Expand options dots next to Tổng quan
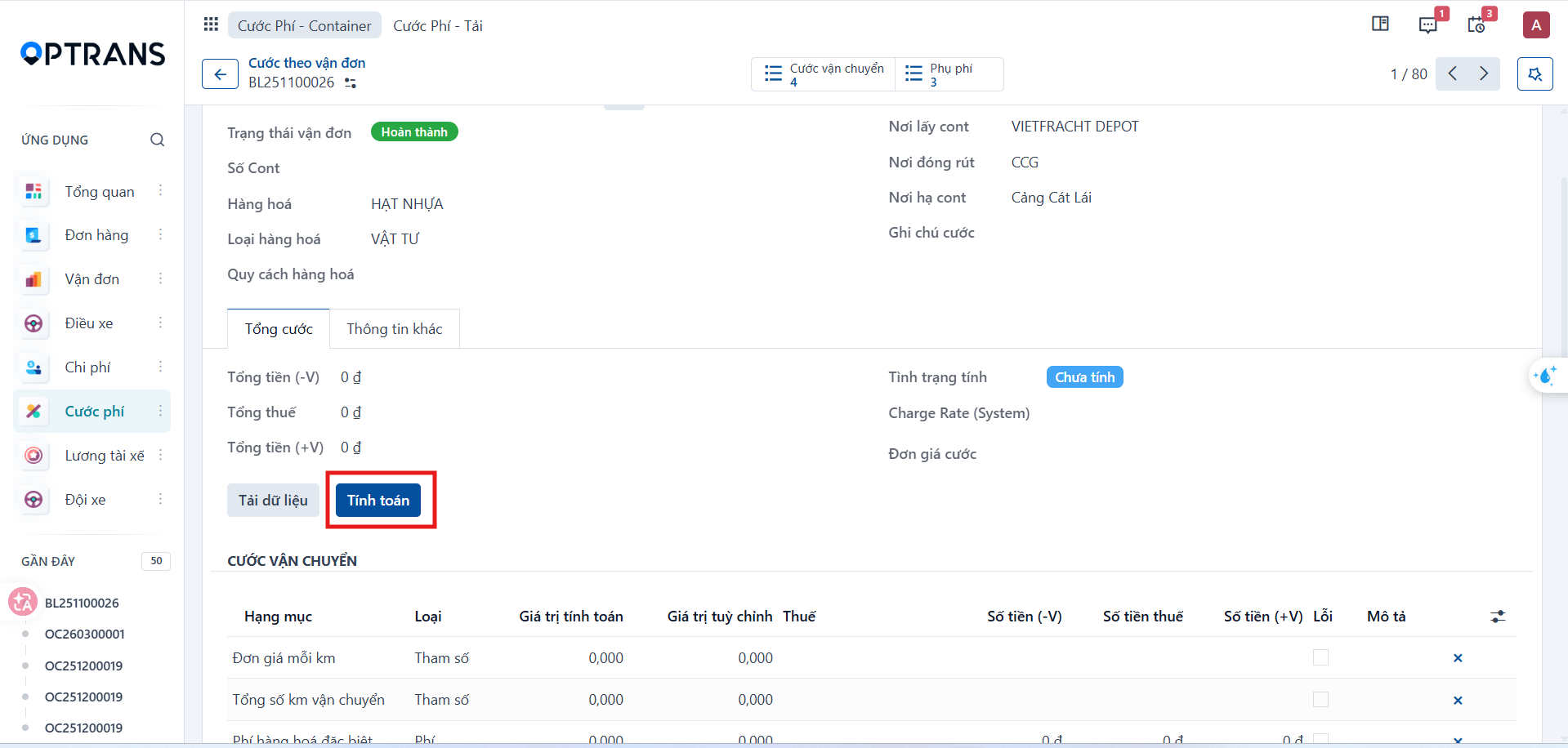The height and width of the screenshot is (748, 1568). click(x=160, y=190)
